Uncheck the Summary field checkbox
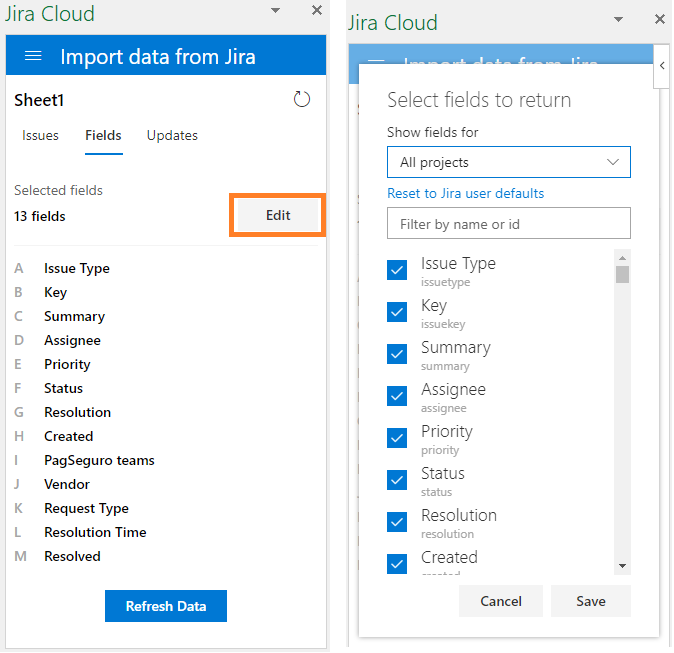Screen dimensions: 674x653 click(397, 354)
